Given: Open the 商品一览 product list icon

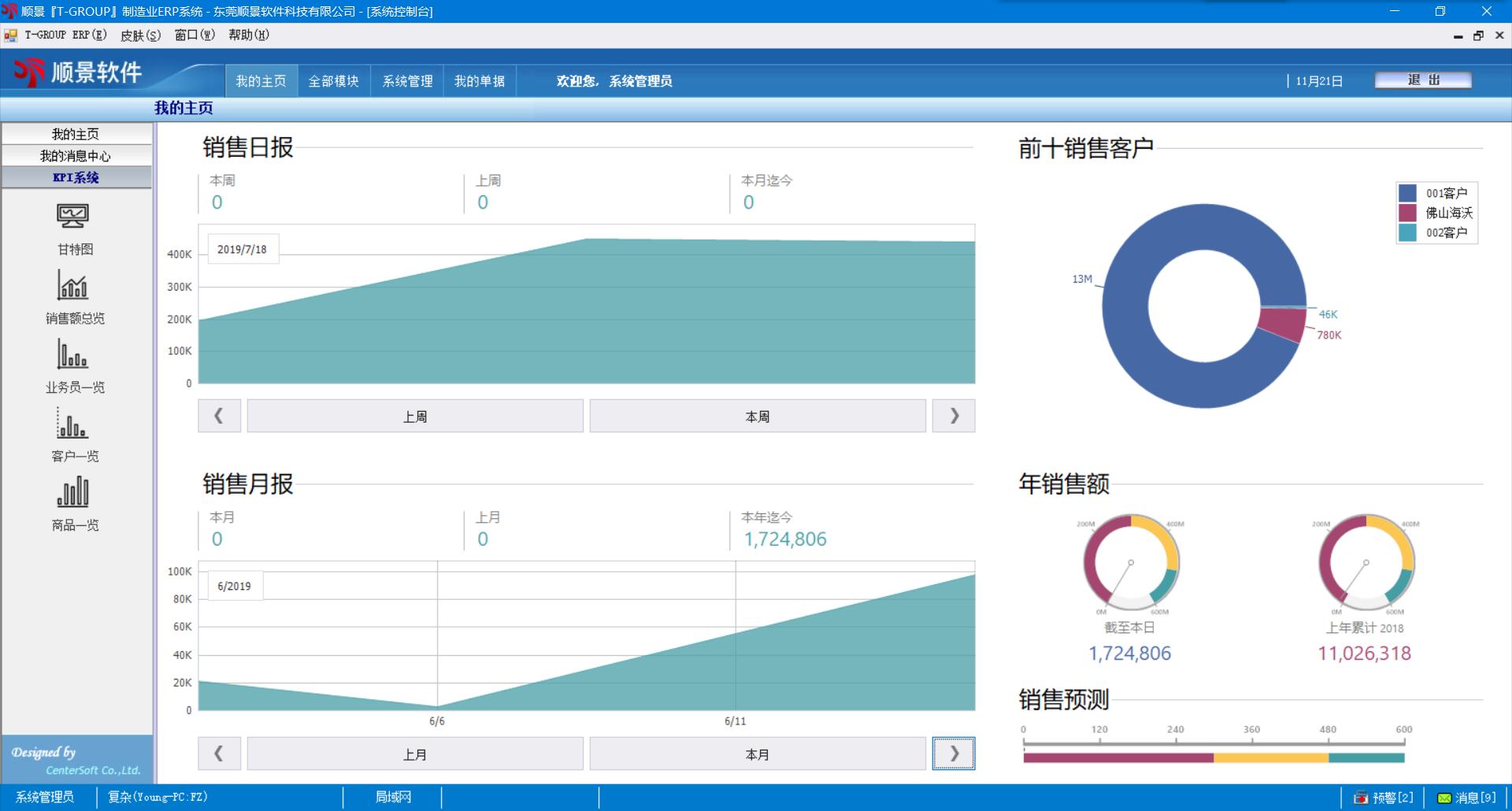Looking at the screenshot, I should [x=73, y=493].
